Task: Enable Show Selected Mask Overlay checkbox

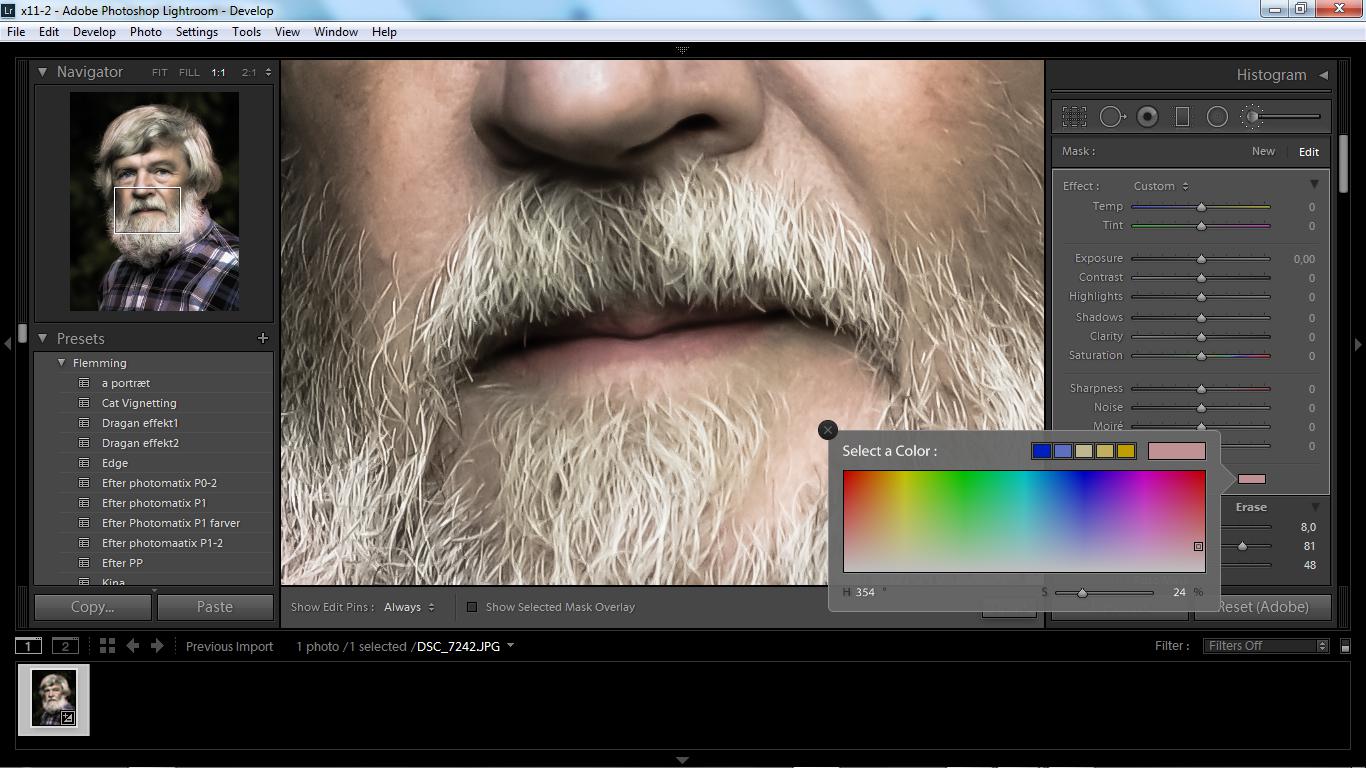Action: [472, 607]
